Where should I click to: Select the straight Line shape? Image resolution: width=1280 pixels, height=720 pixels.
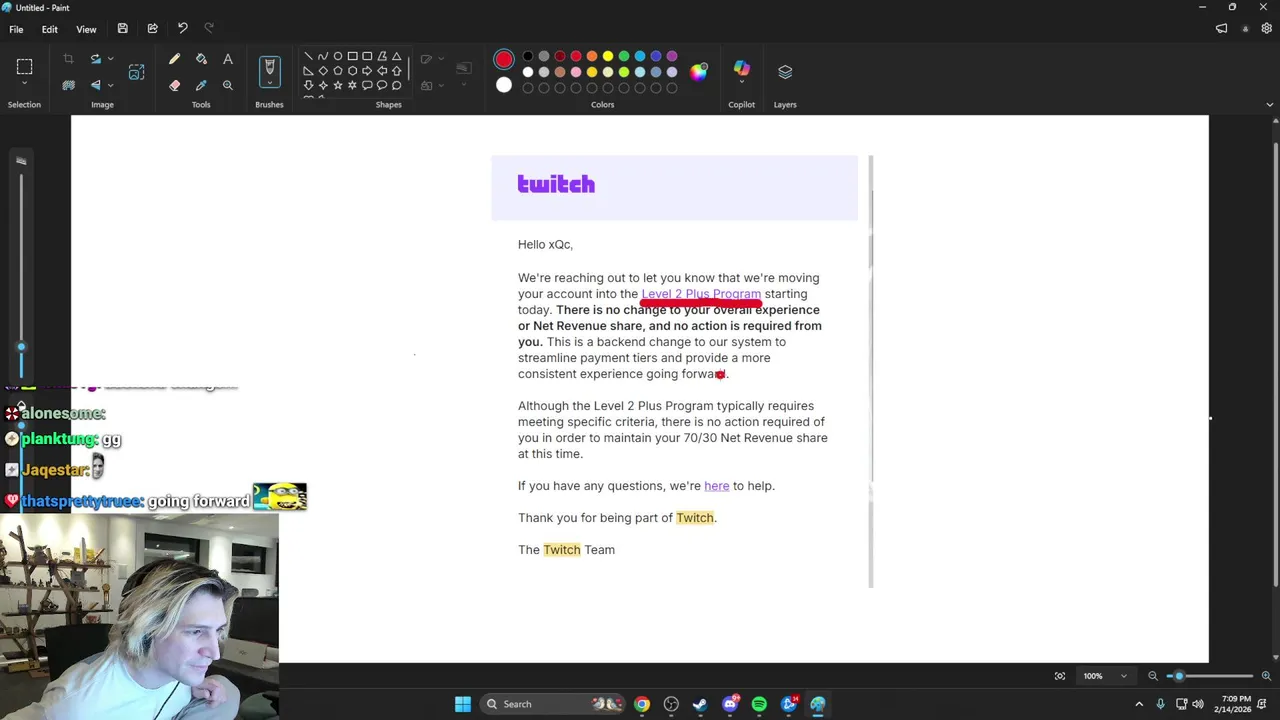pyautogui.click(x=308, y=56)
